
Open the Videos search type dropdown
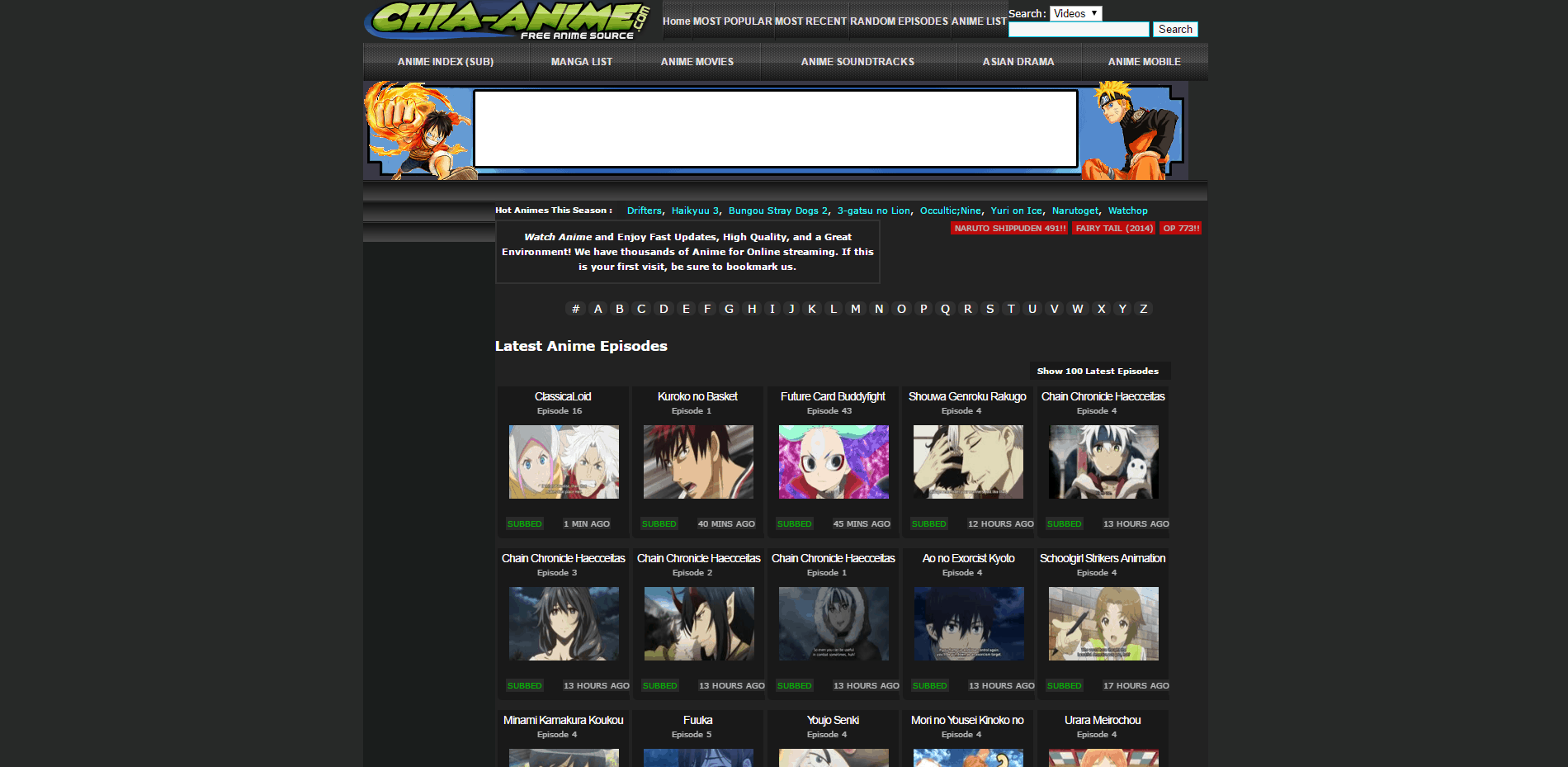click(x=1075, y=13)
